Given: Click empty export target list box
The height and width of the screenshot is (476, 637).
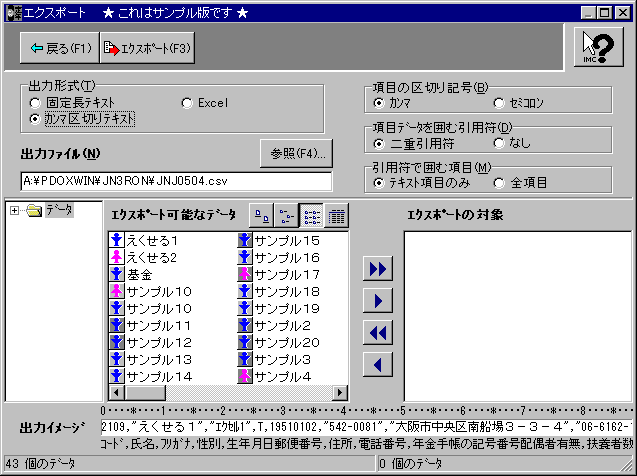Looking at the screenshot, I should [518, 316].
